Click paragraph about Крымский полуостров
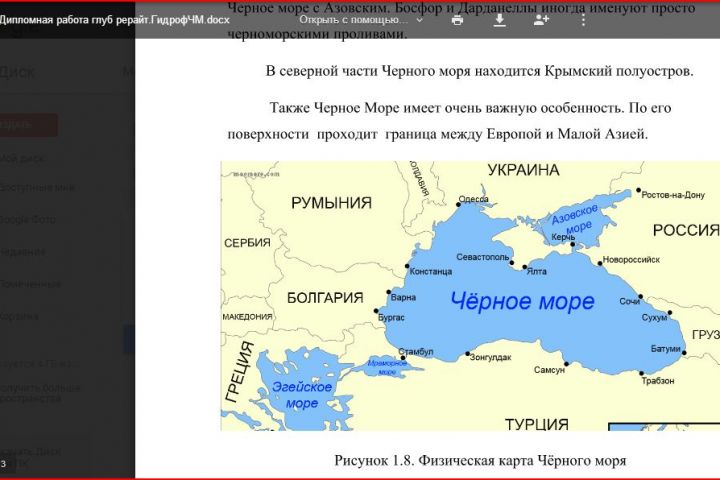This screenshot has width=720, height=480. tap(479, 71)
